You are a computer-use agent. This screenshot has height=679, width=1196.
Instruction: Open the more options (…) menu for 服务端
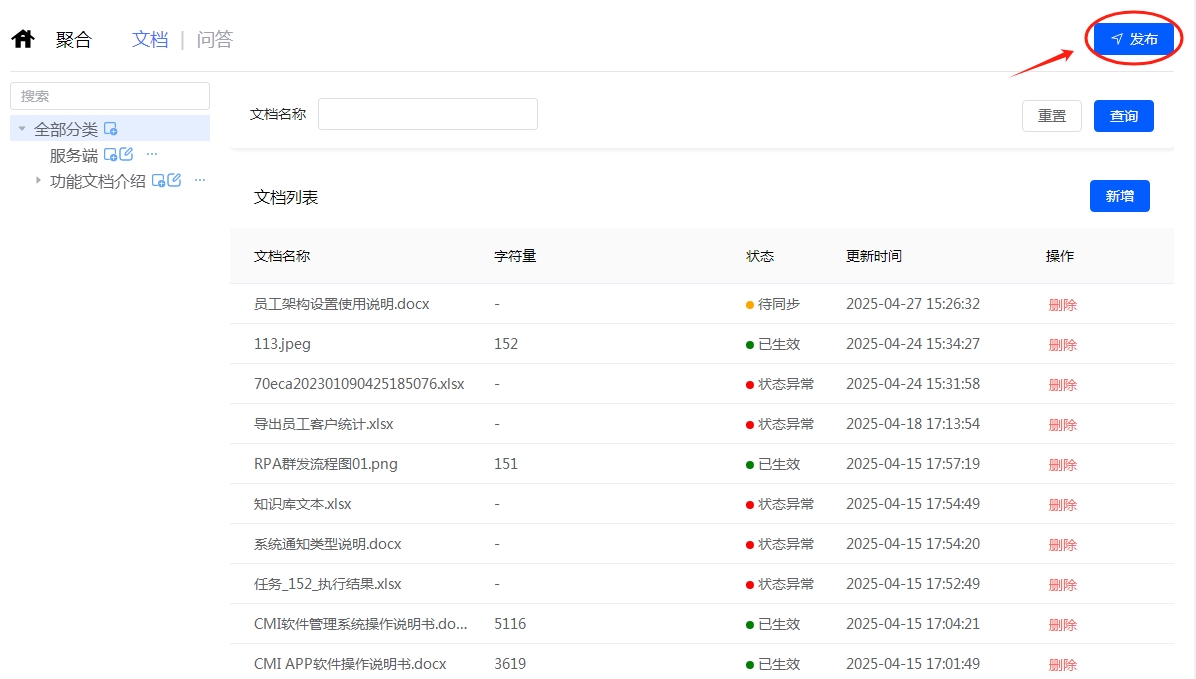pos(151,155)
